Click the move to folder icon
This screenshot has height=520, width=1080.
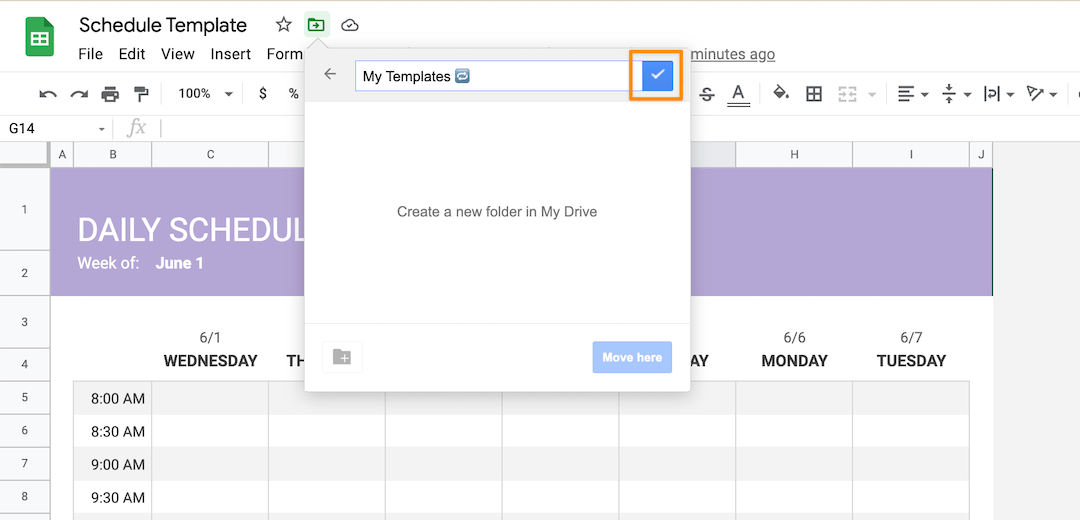coord(316,25)
